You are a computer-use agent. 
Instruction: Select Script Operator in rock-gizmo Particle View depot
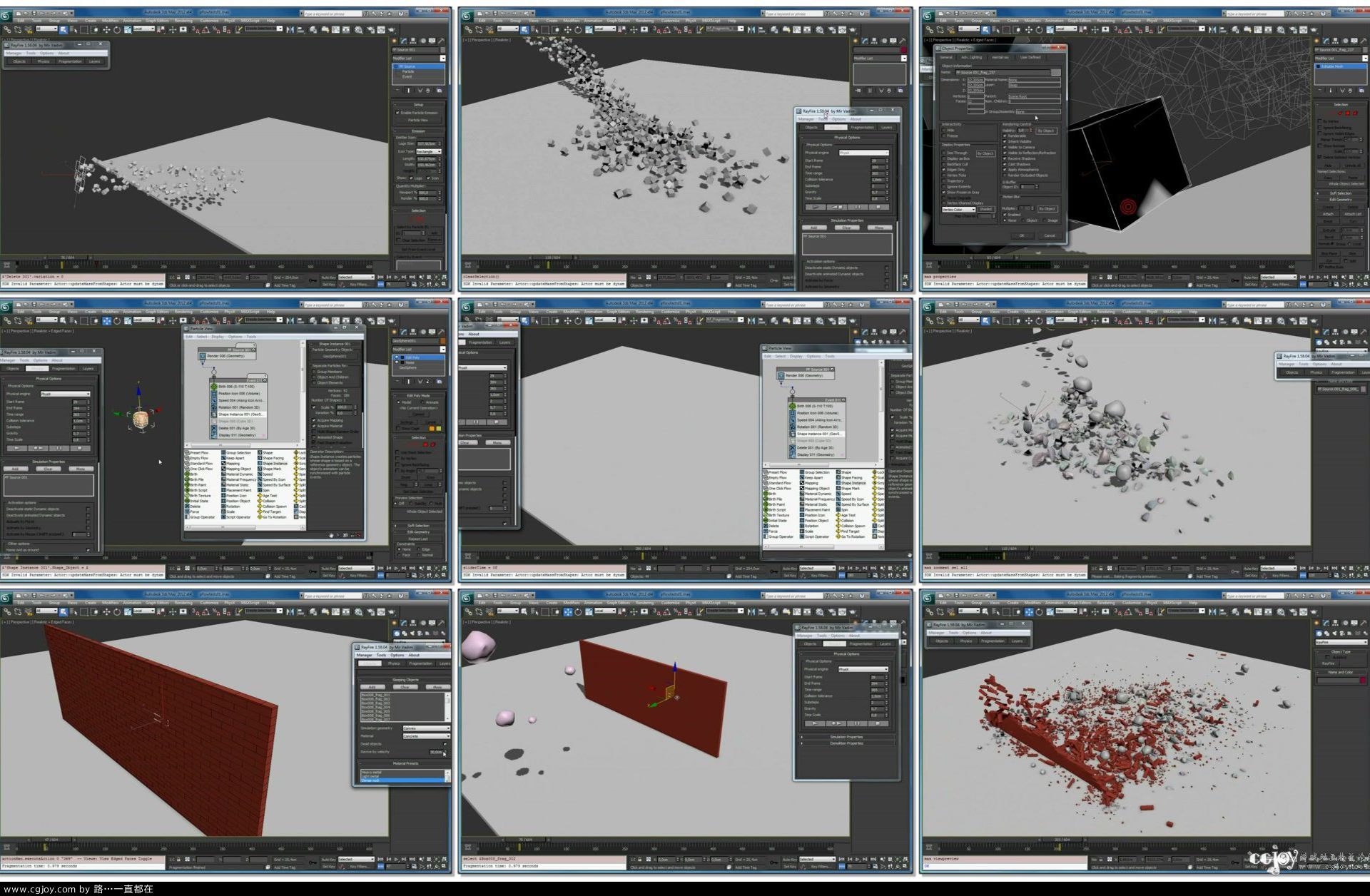tap(235, 517)
